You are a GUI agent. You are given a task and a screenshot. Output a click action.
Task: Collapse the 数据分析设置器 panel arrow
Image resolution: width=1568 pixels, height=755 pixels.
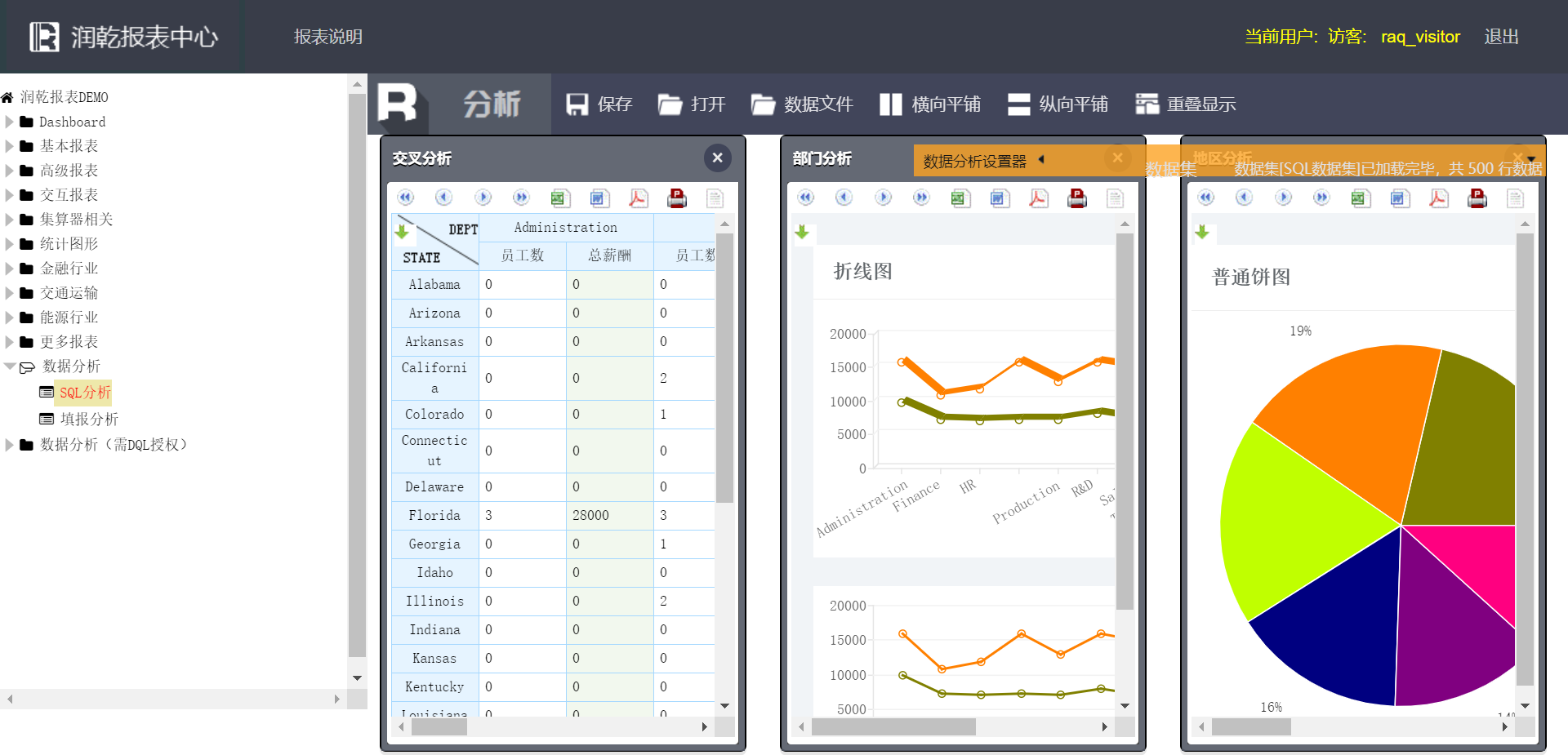1041,159
